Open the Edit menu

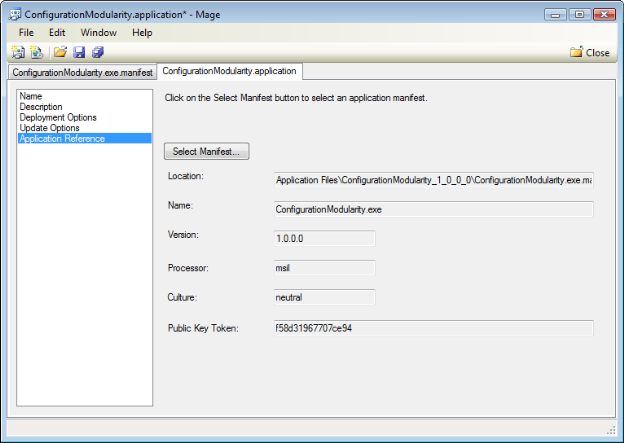57,33
